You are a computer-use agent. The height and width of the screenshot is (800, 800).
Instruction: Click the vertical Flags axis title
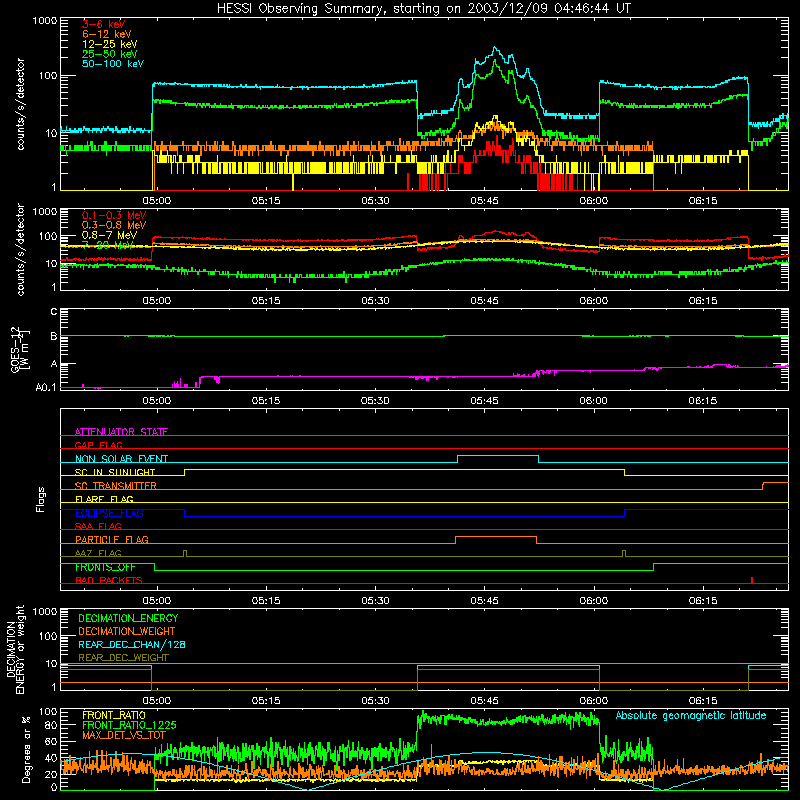(x=41, y=499)
